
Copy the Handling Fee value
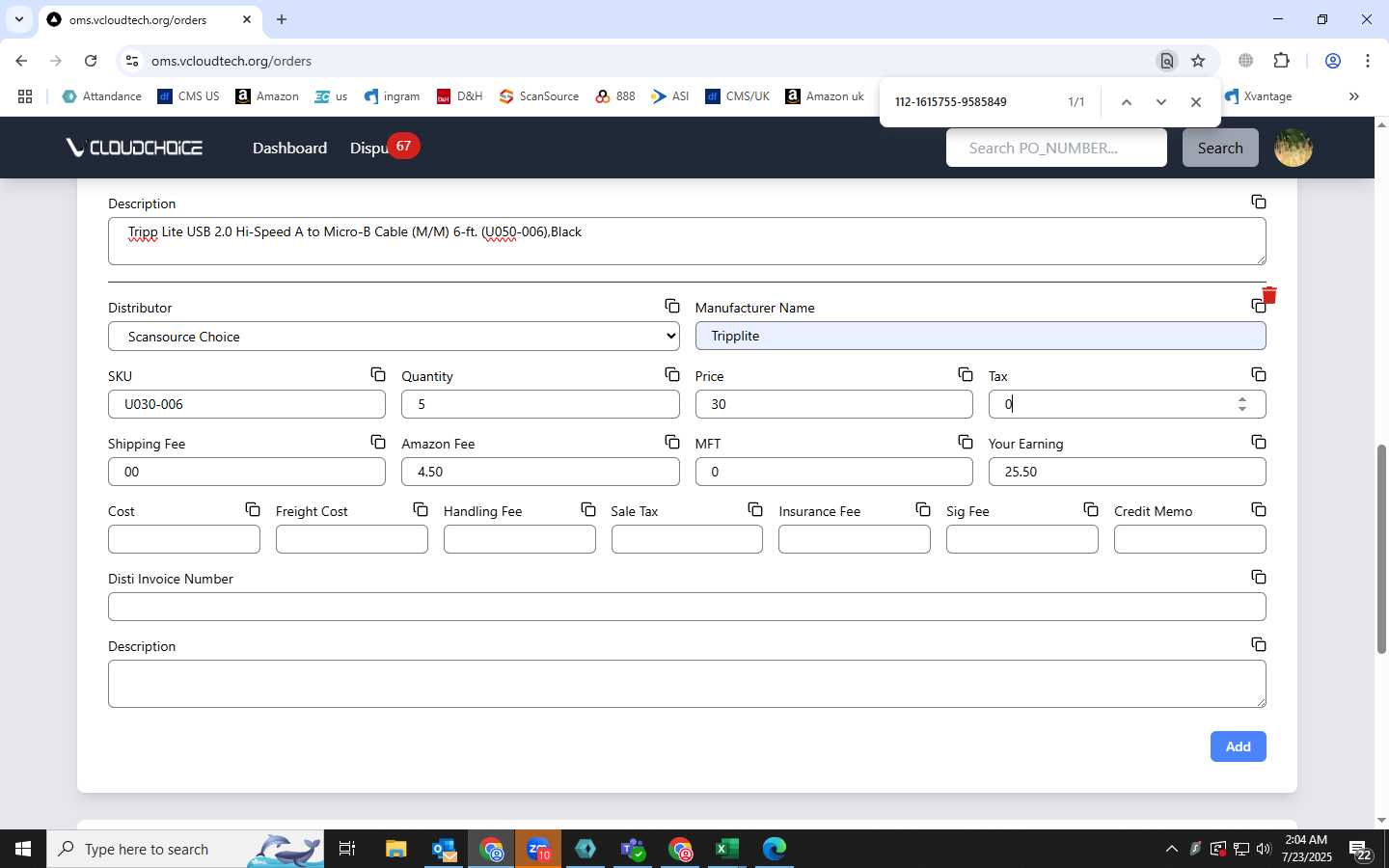click(588, 509)
